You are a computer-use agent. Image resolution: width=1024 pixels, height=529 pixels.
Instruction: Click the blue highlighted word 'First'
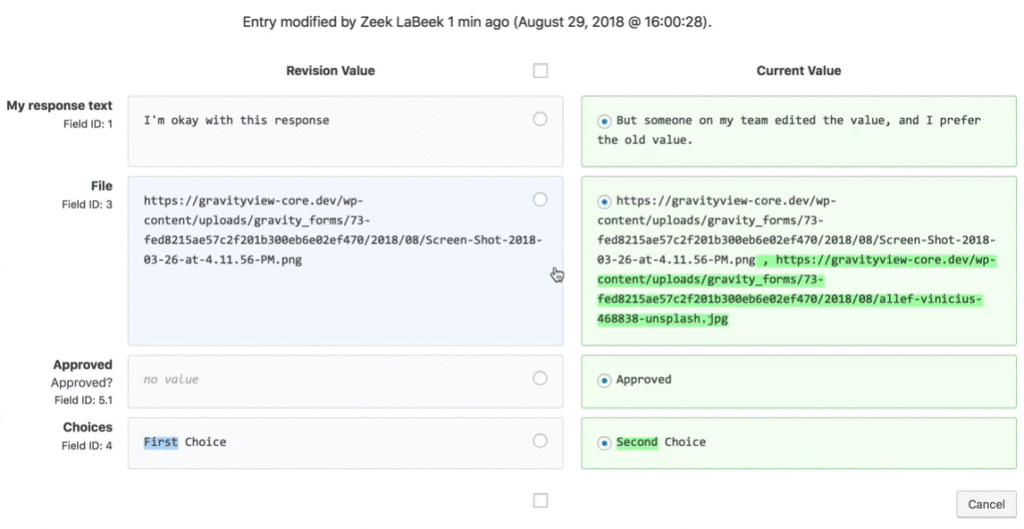(160, 442)
